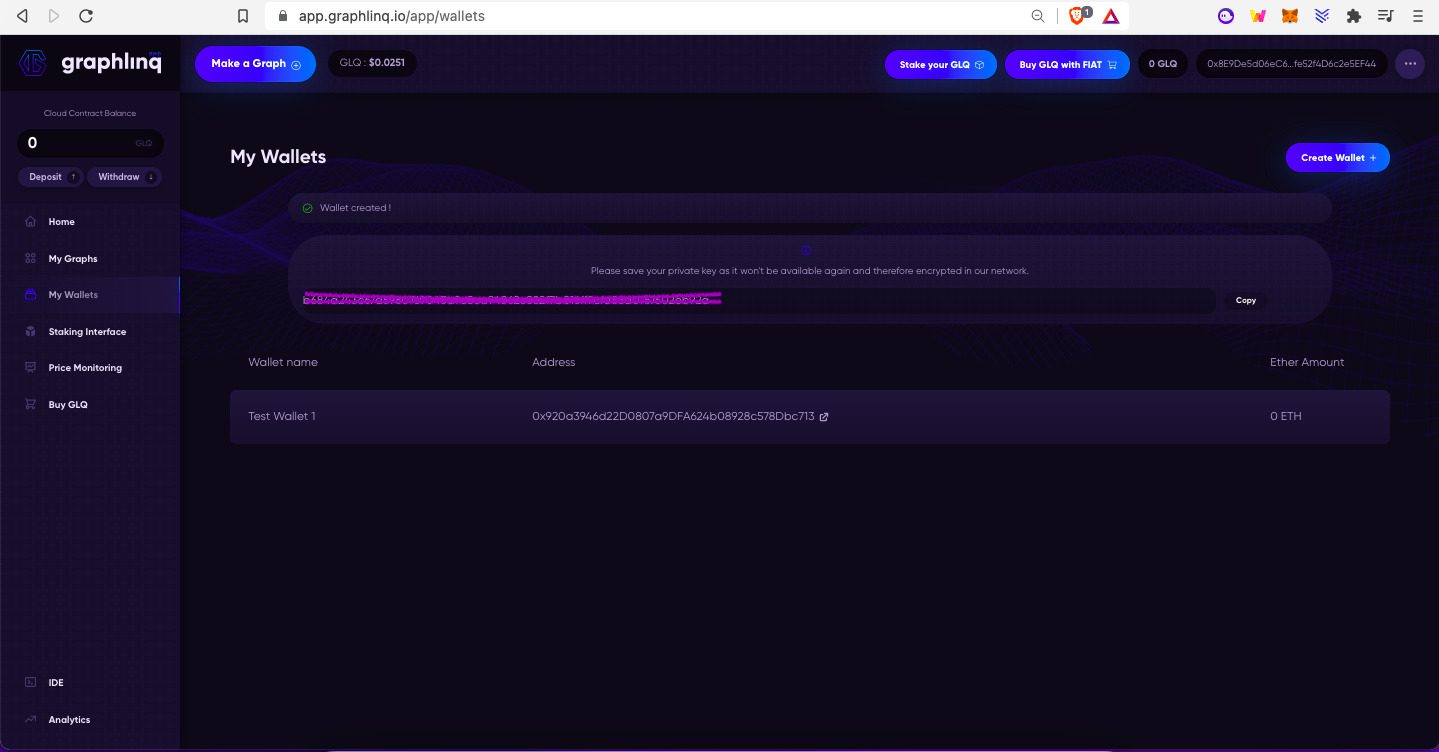
Task: Open Staking Interface sidebar item
Action: coord(87,332)
